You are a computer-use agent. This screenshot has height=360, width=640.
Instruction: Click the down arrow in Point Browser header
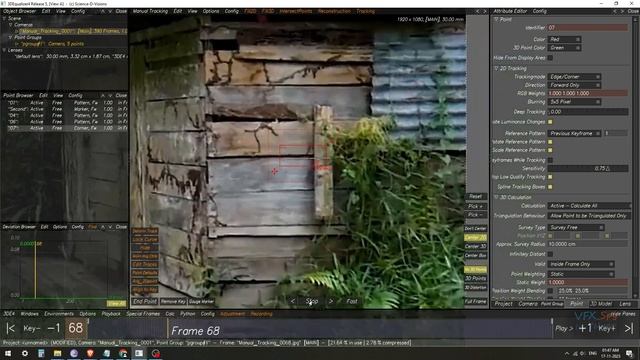pyautogui.click(x=110, y=96)
